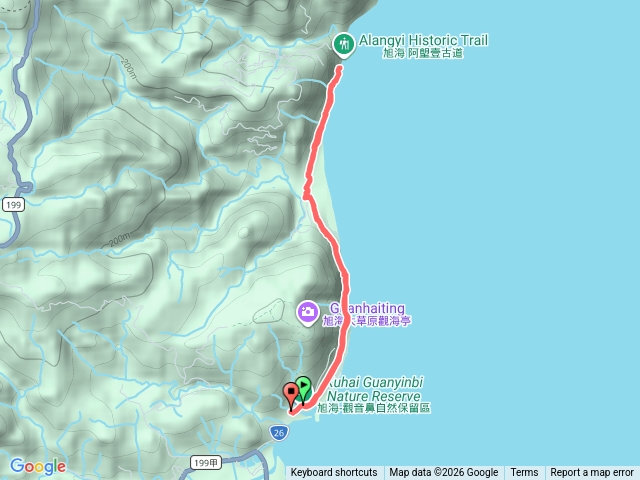Open the Terms link
This screenshot has width=640, height=480.
point(524,472)
